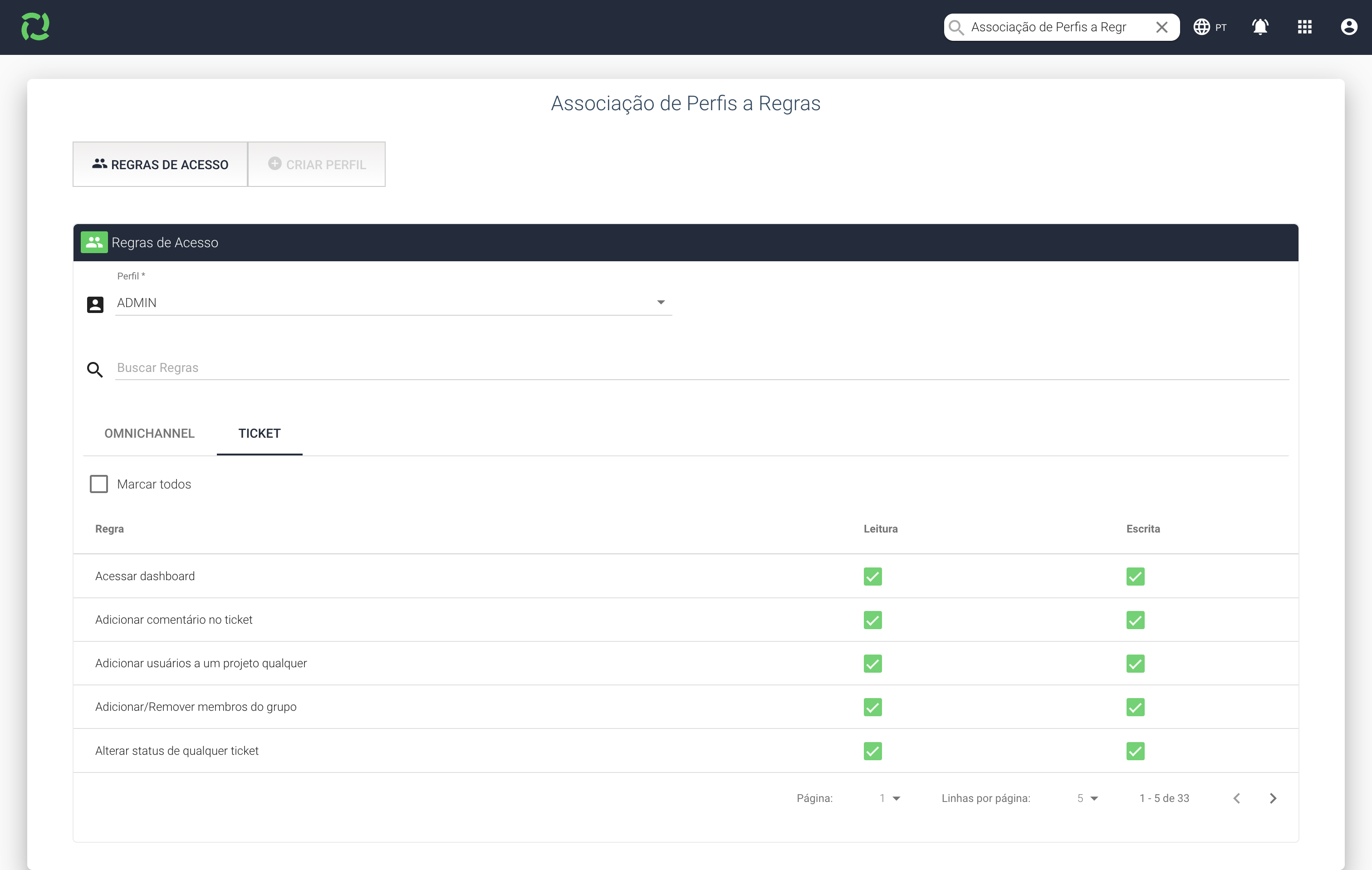
Task: Click the '1 - 5 de 33' pagination text
Action: (x=1164, y=798)
